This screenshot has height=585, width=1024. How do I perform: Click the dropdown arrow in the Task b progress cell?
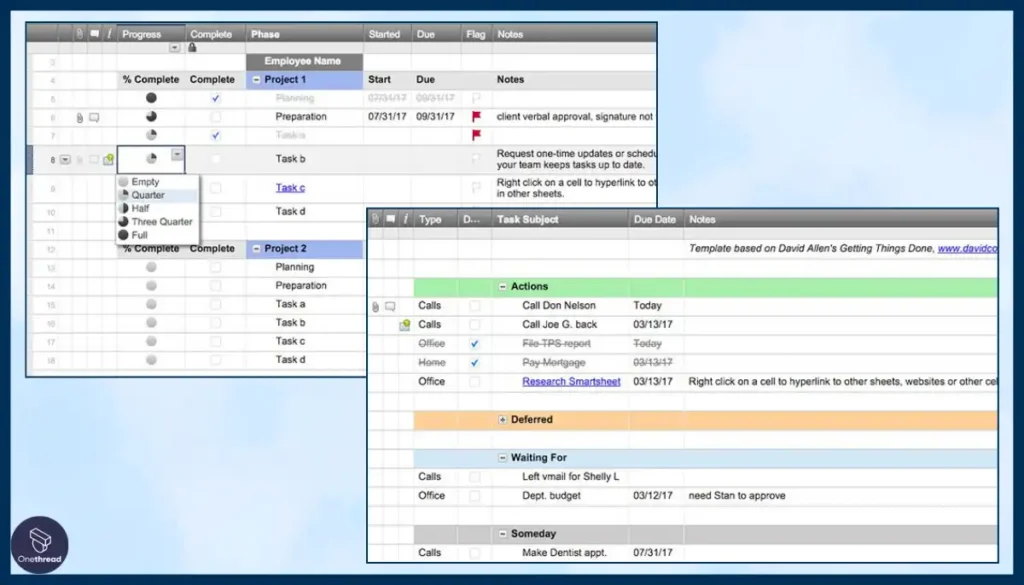pyautogui.click(x=177, y=154)
